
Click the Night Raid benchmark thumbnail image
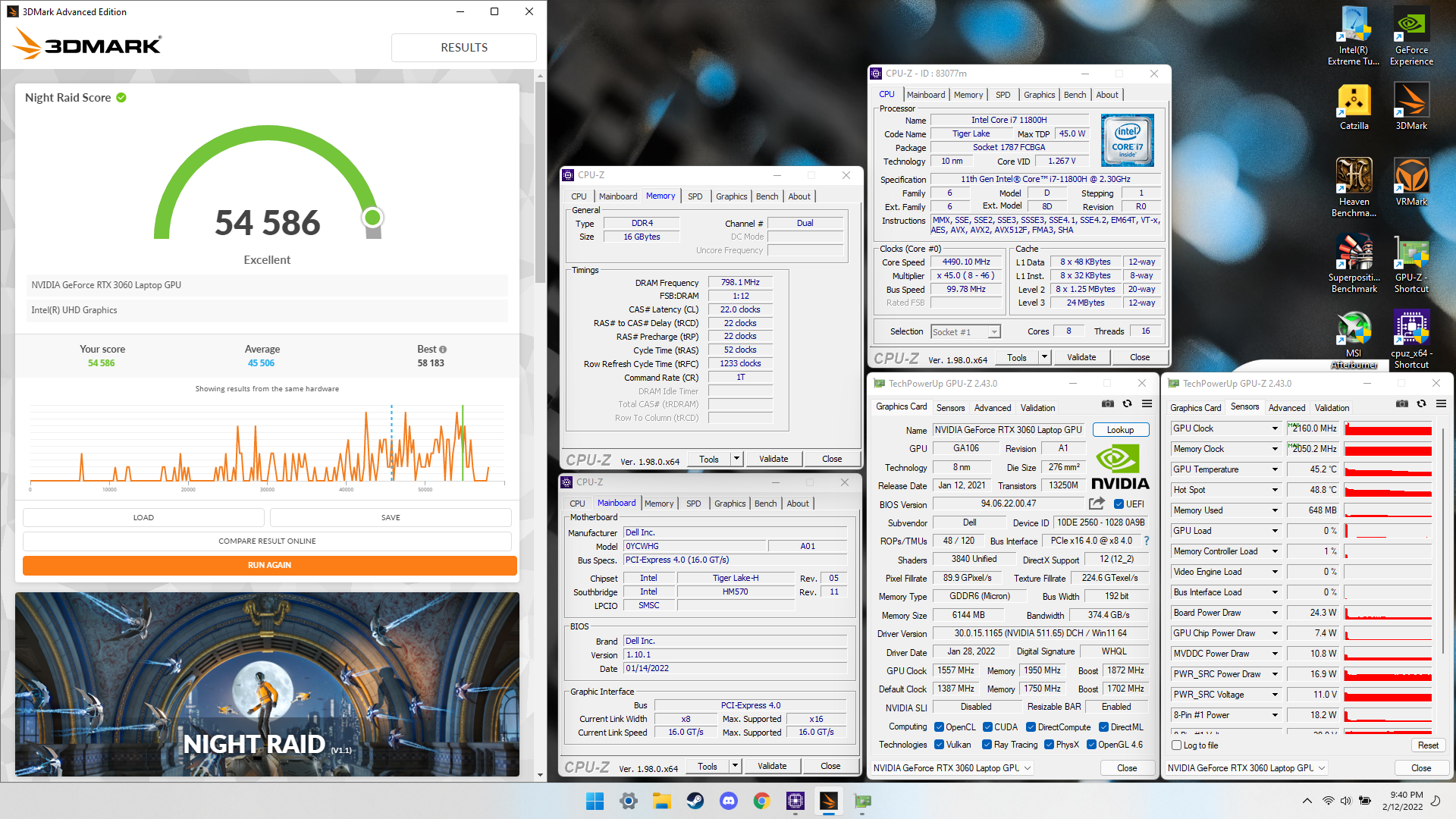coord(267,684)
